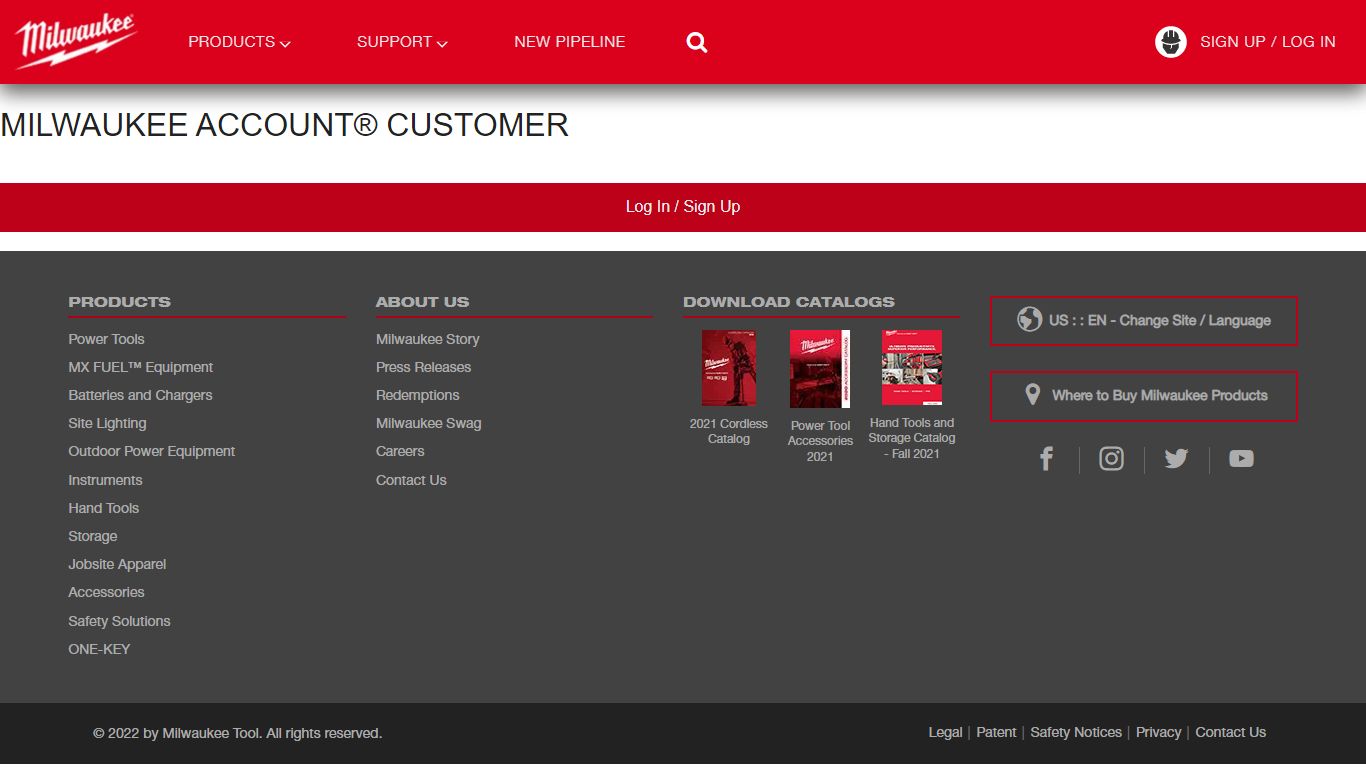Viewport: 1366px width, 768px height.
Task: Click US :: EN - Change Site / Language
Action: tap(1144, 321)
